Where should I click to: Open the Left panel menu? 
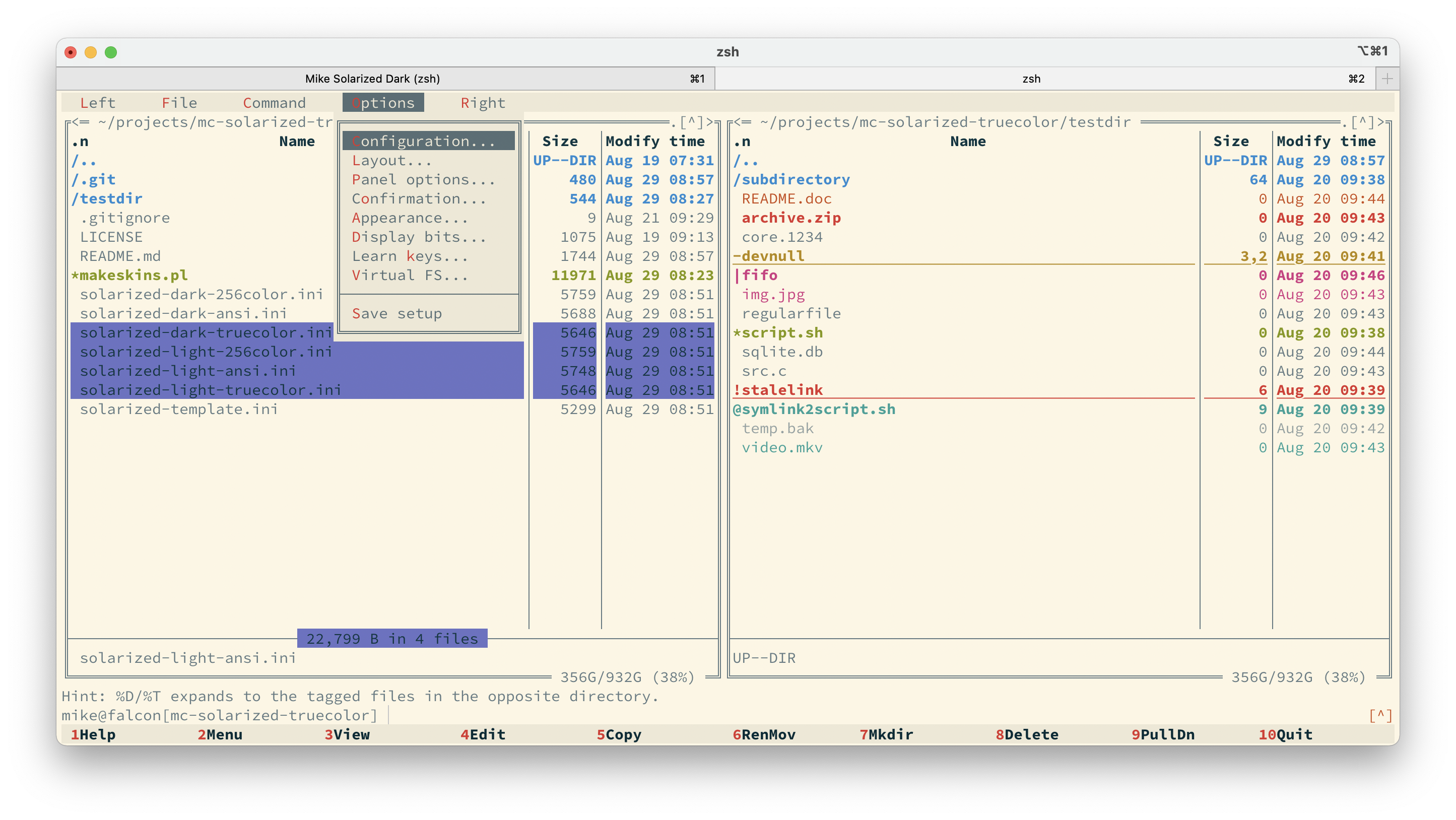(97, 103)
